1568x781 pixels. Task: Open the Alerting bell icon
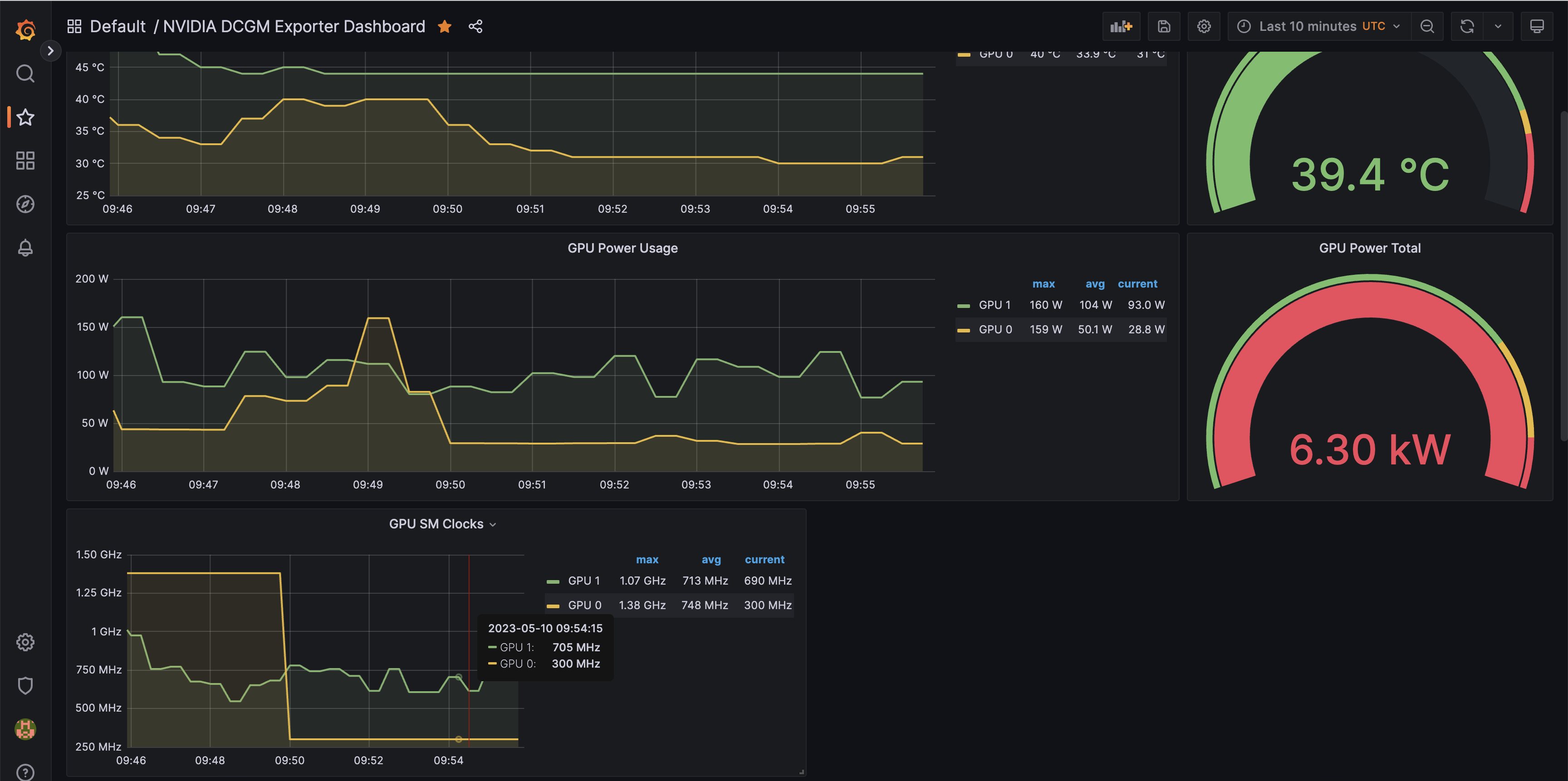click(x=25, y=248)
